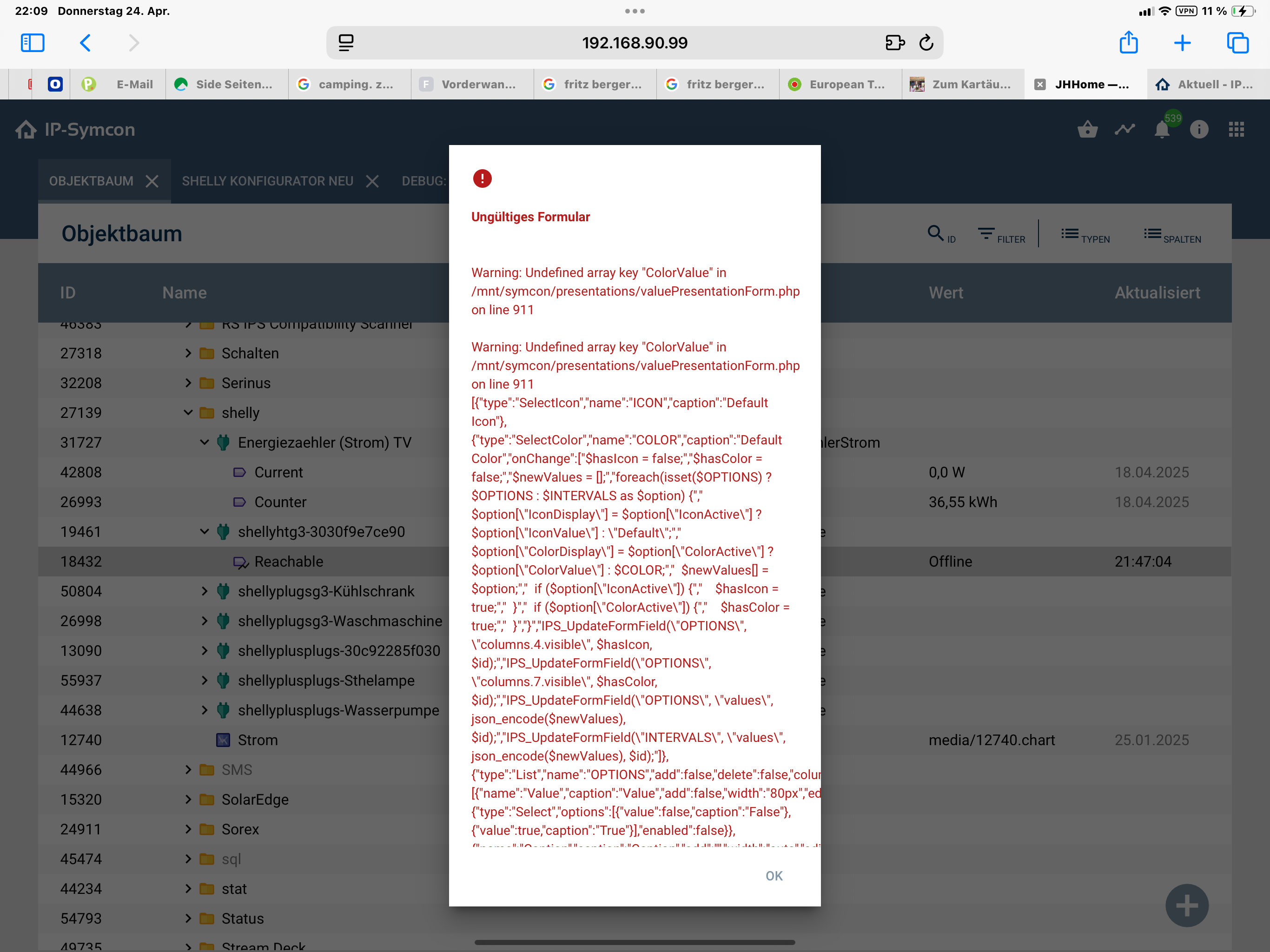Open the store basket icon
The height and width of the screenshot is (952, 1270).
click(x=1087, y=130)
